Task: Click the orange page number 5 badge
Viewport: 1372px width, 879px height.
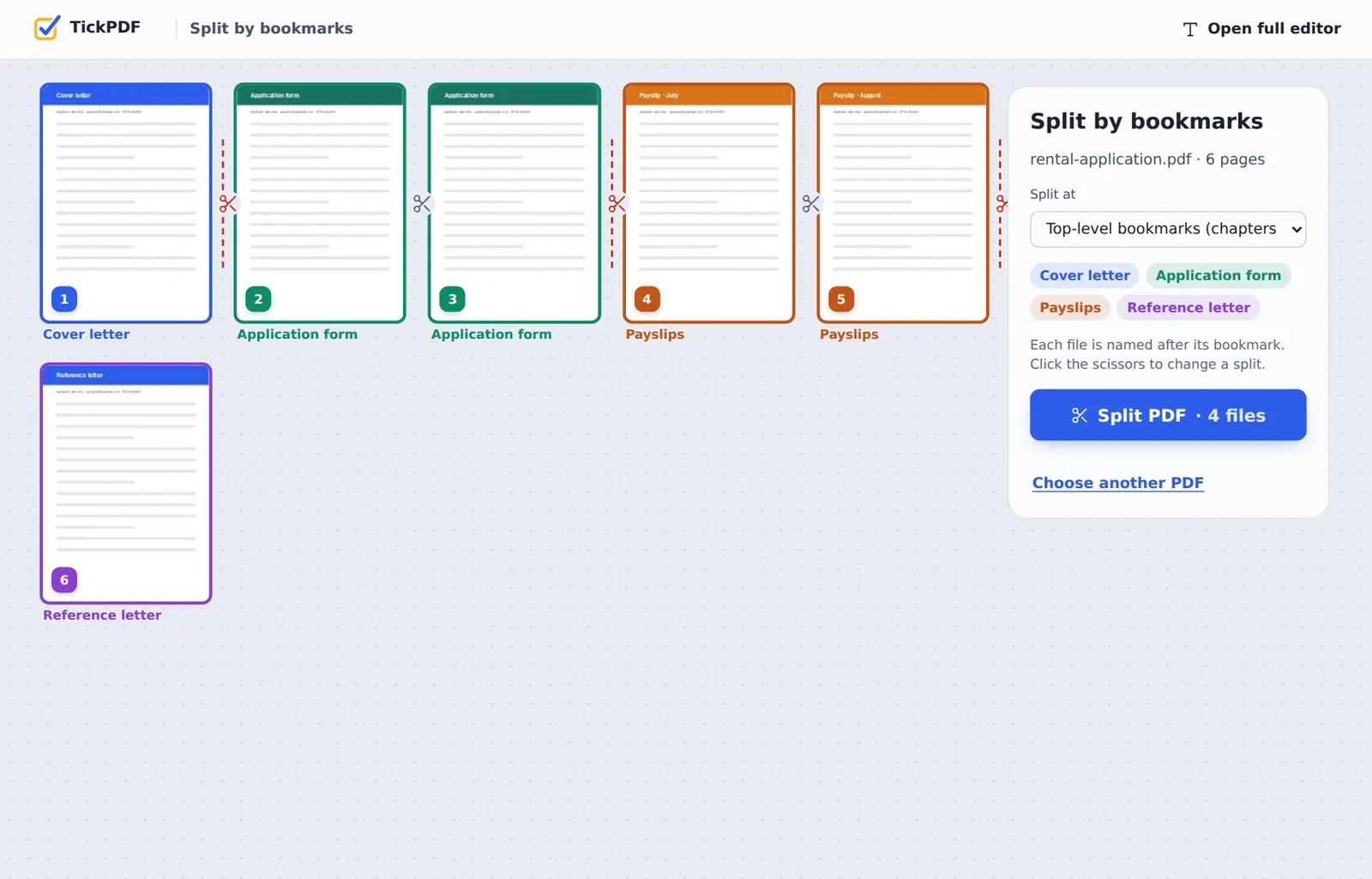Action: pyautogui.click(x=841, y=299)
